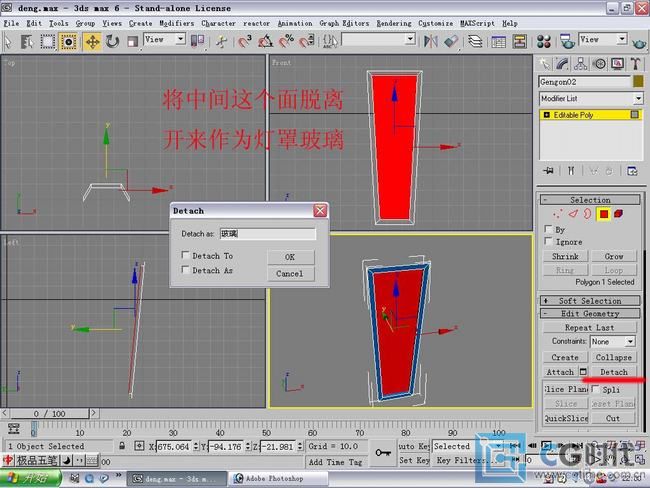Switch to the Create command panel

tap(544, 64)
